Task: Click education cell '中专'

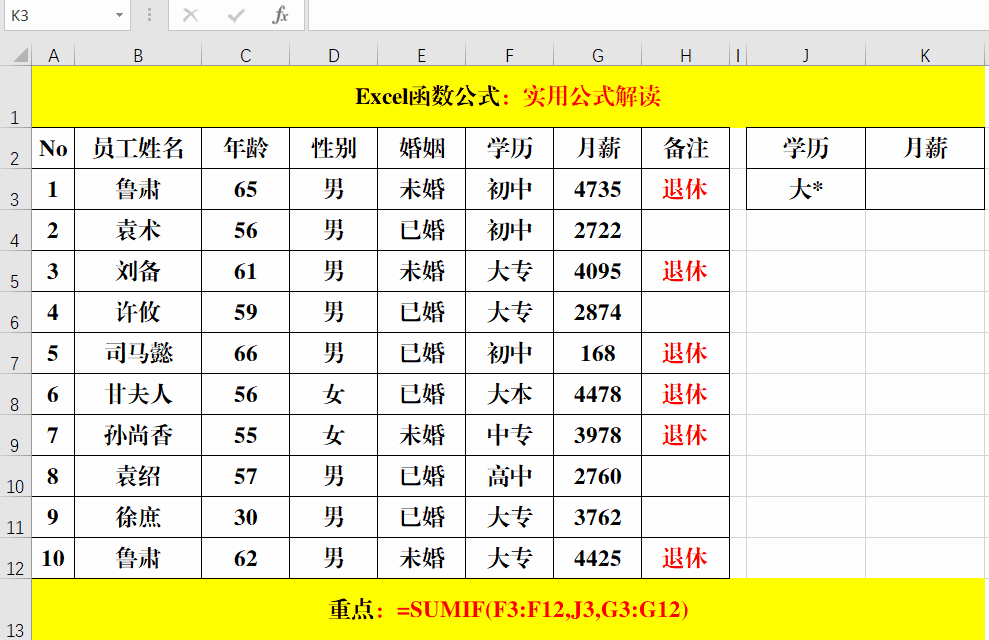Action: [510, 435]
